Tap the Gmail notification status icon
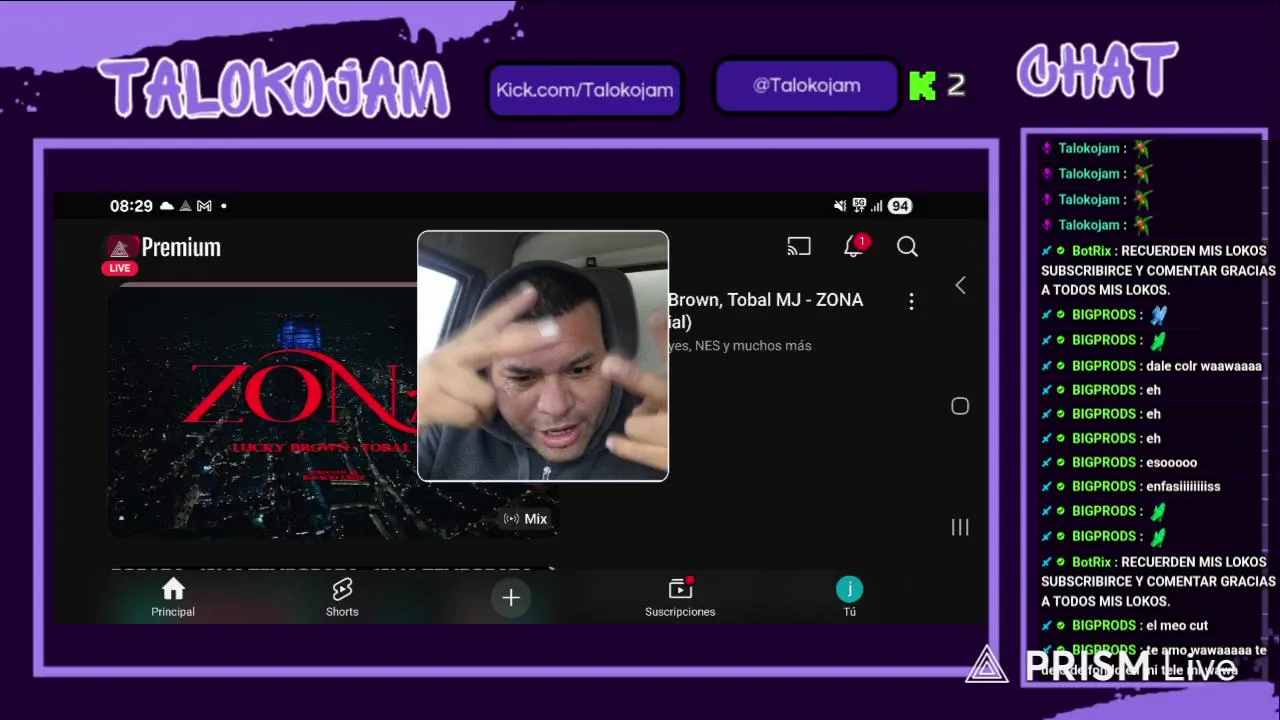 (x=204, y=206)
